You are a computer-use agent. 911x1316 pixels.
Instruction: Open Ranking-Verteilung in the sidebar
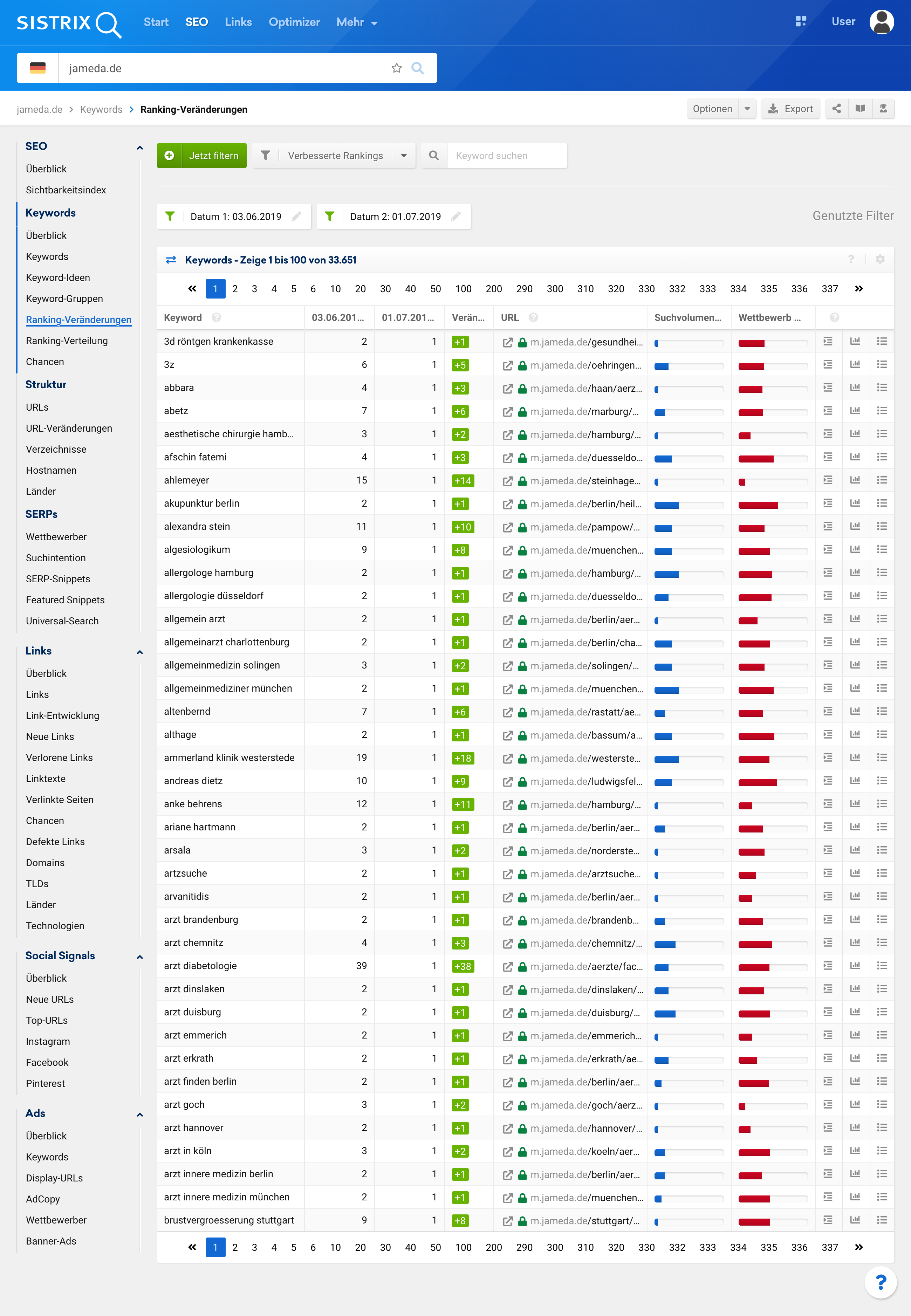coord(67,341)
